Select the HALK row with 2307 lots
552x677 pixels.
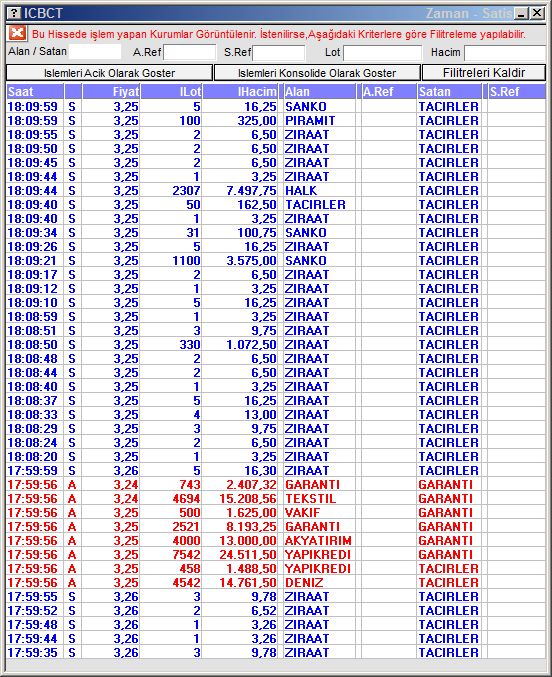276,190
